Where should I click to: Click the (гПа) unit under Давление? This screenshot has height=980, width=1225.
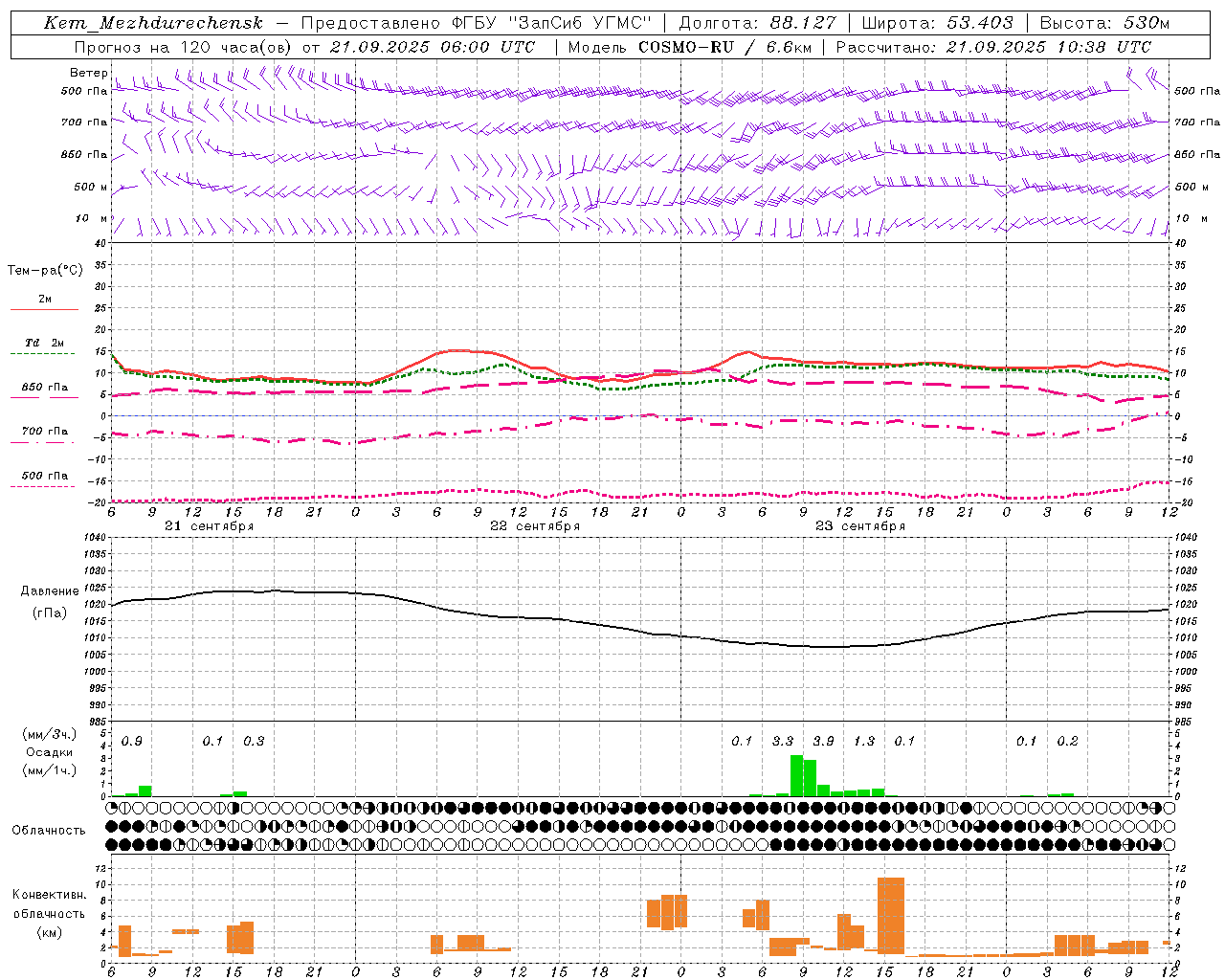click(x=50, y=612)
